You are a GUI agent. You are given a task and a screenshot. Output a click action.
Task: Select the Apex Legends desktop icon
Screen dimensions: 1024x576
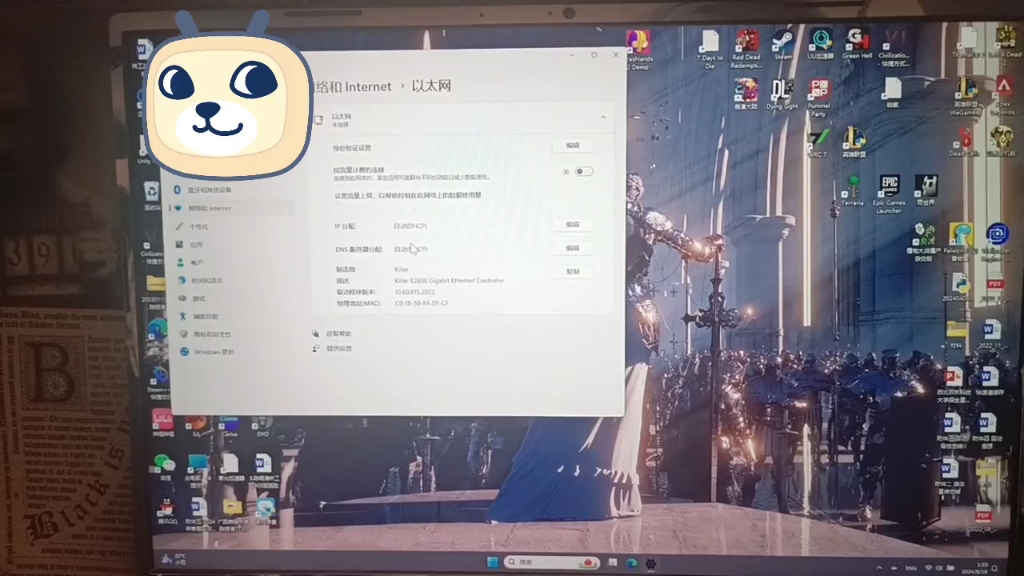pos(1003,96)
